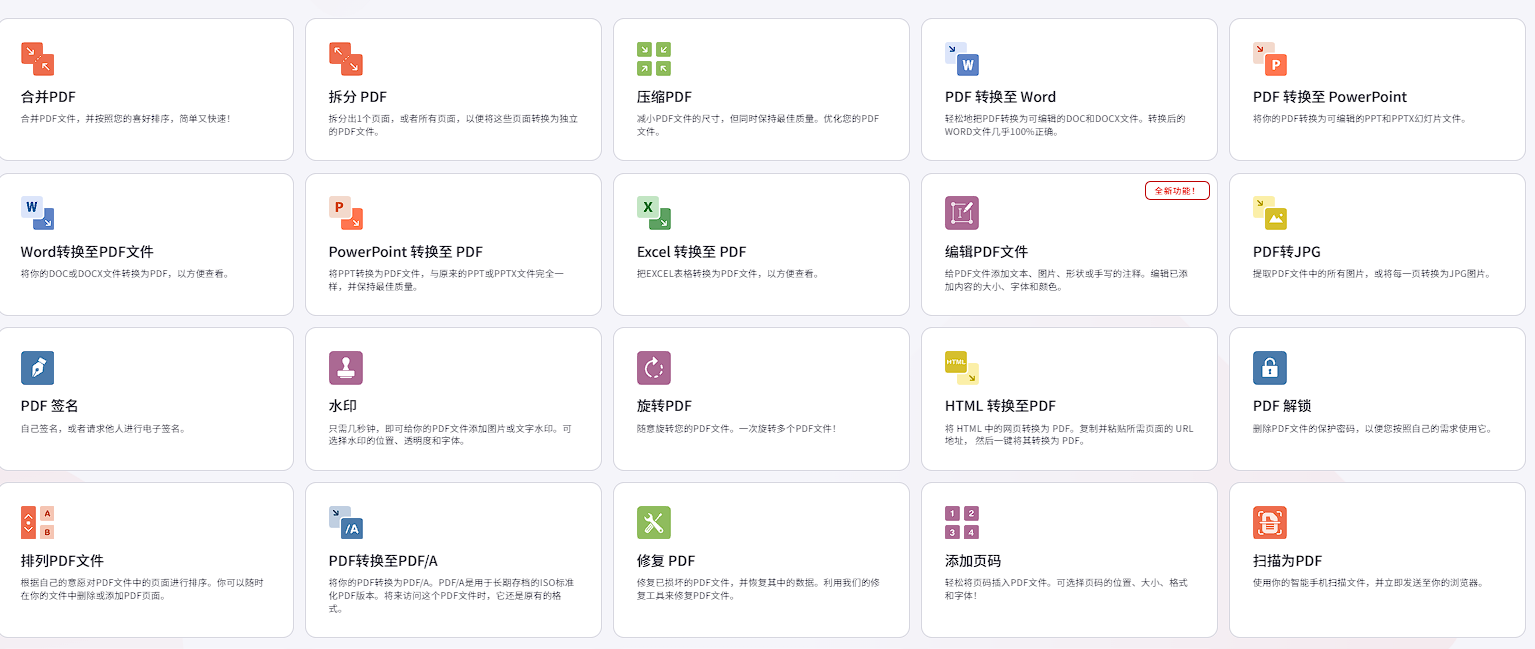This screenshot has width=1535, height=649.
Task: Click the 排列PDF文件 description text
Action: pyautogui.click(x=142, y=589)
